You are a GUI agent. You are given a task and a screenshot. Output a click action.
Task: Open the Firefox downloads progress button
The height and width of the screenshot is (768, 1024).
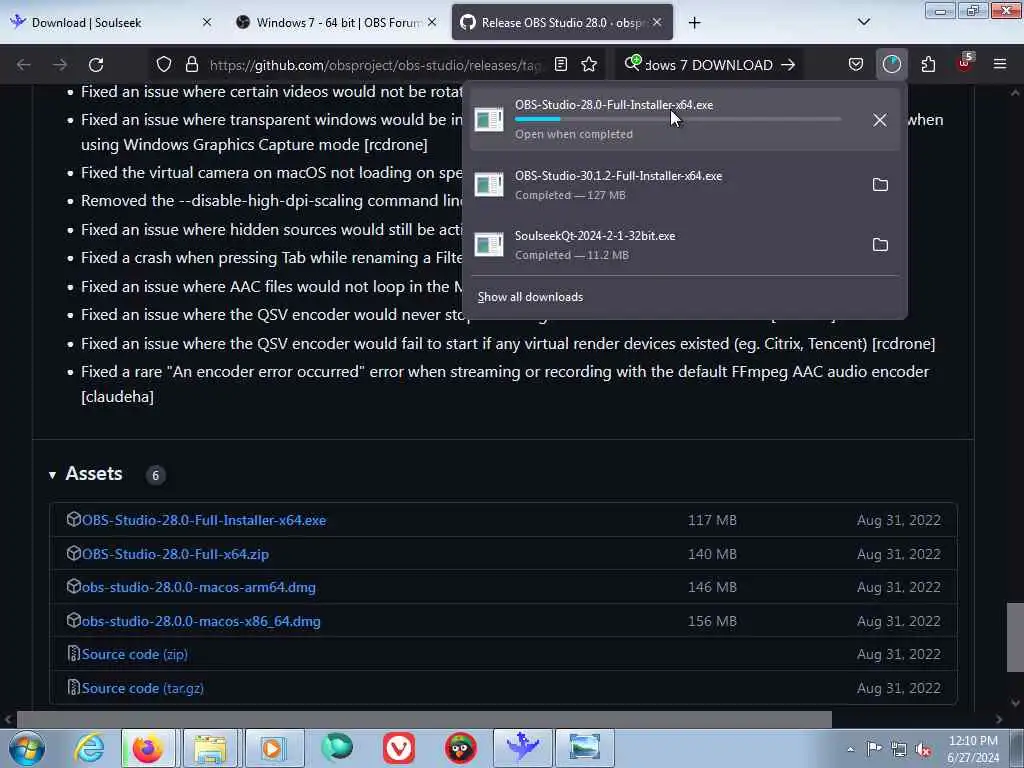(891, 65)
